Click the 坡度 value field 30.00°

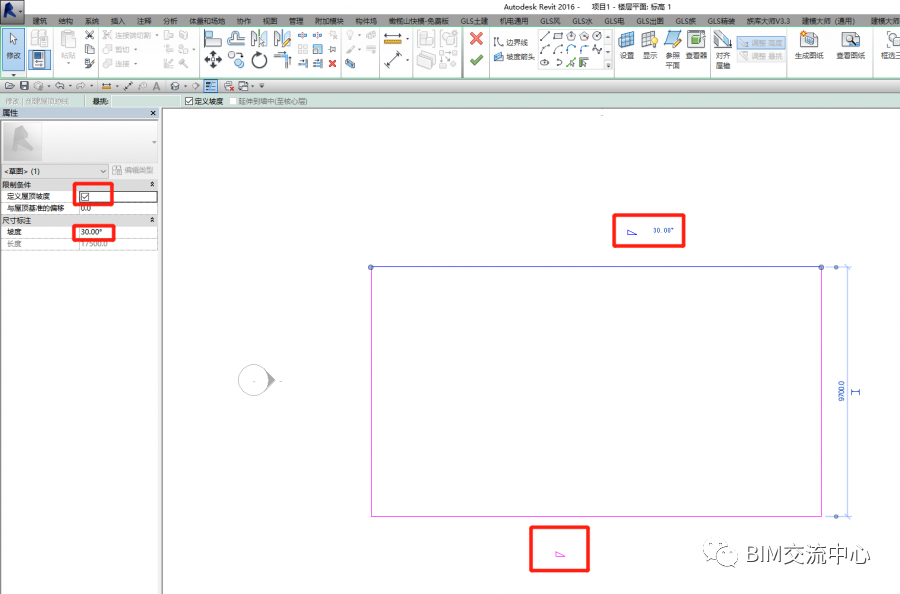click(x=118, y=232)
